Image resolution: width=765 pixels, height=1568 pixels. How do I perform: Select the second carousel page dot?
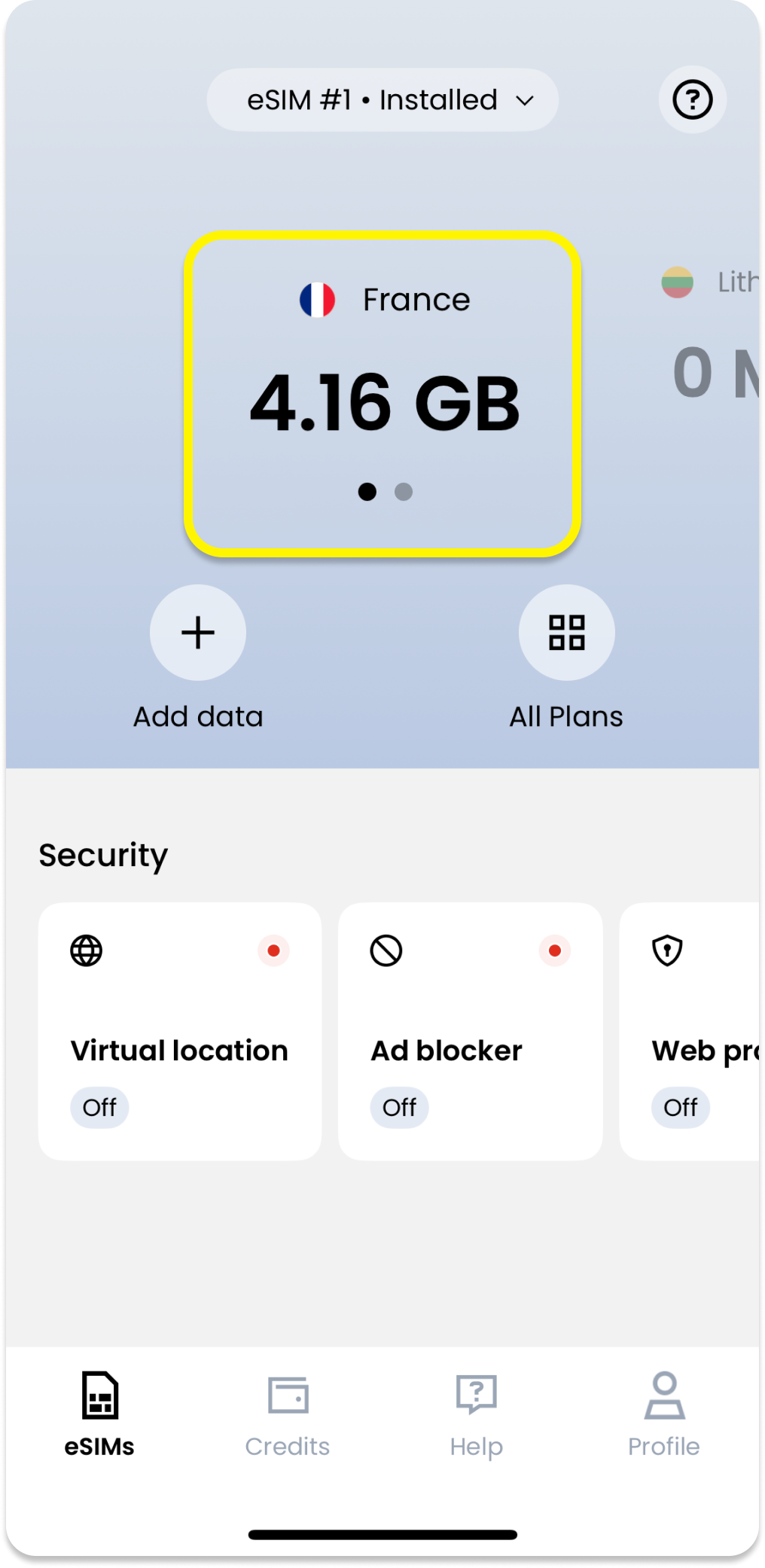pos(404,492)
